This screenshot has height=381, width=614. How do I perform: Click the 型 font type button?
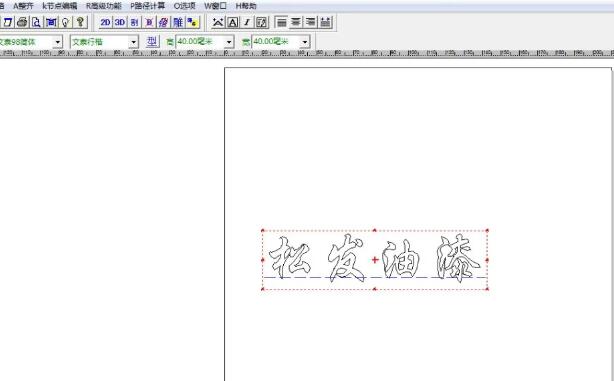[152, 42]
